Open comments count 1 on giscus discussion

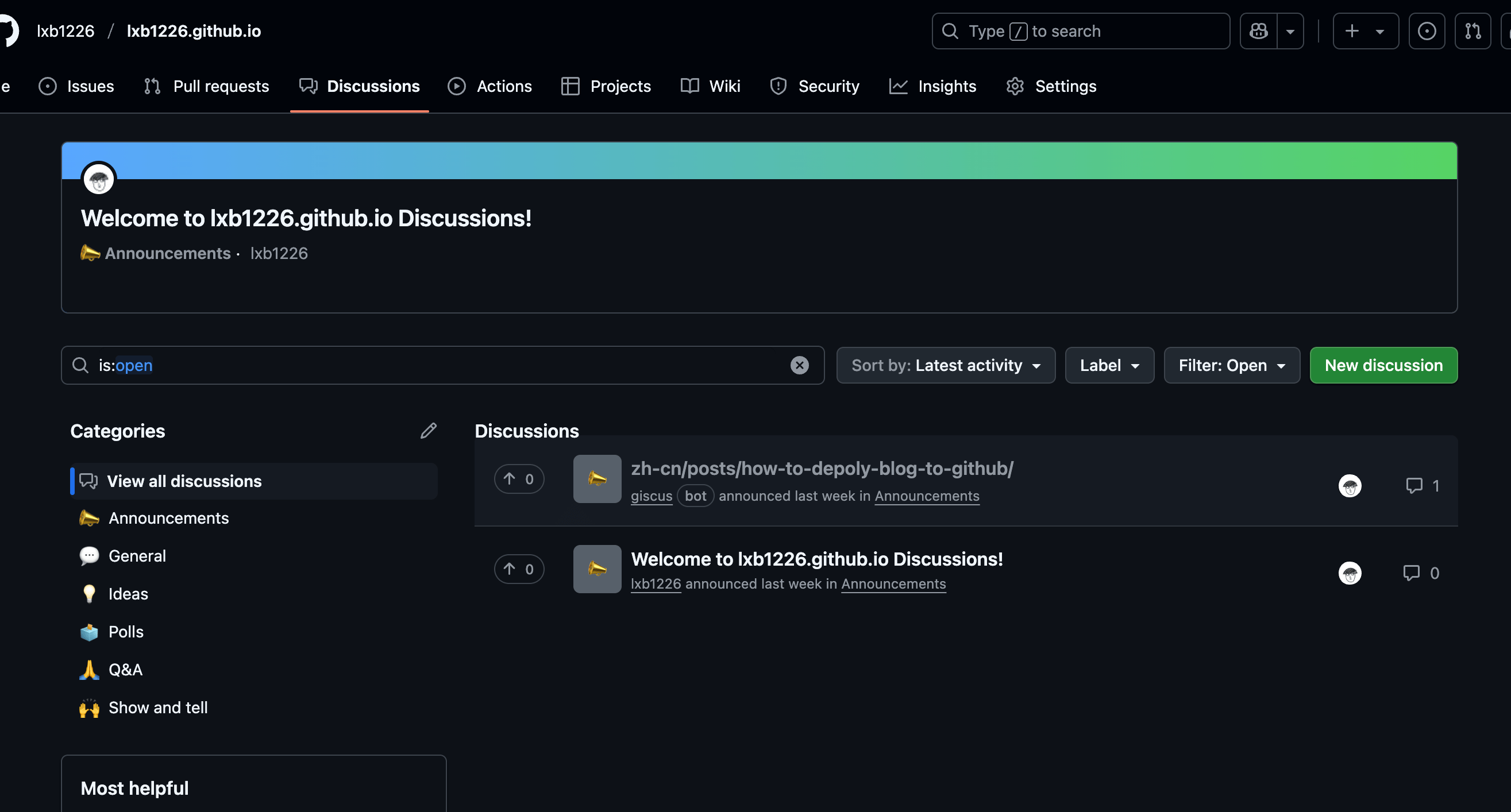1423,486
